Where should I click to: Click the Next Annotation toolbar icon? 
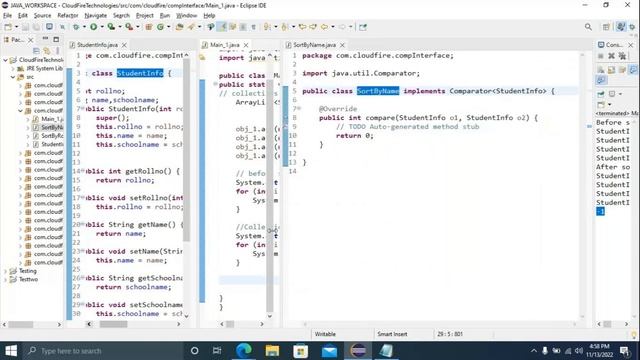[x=267, y=27]
